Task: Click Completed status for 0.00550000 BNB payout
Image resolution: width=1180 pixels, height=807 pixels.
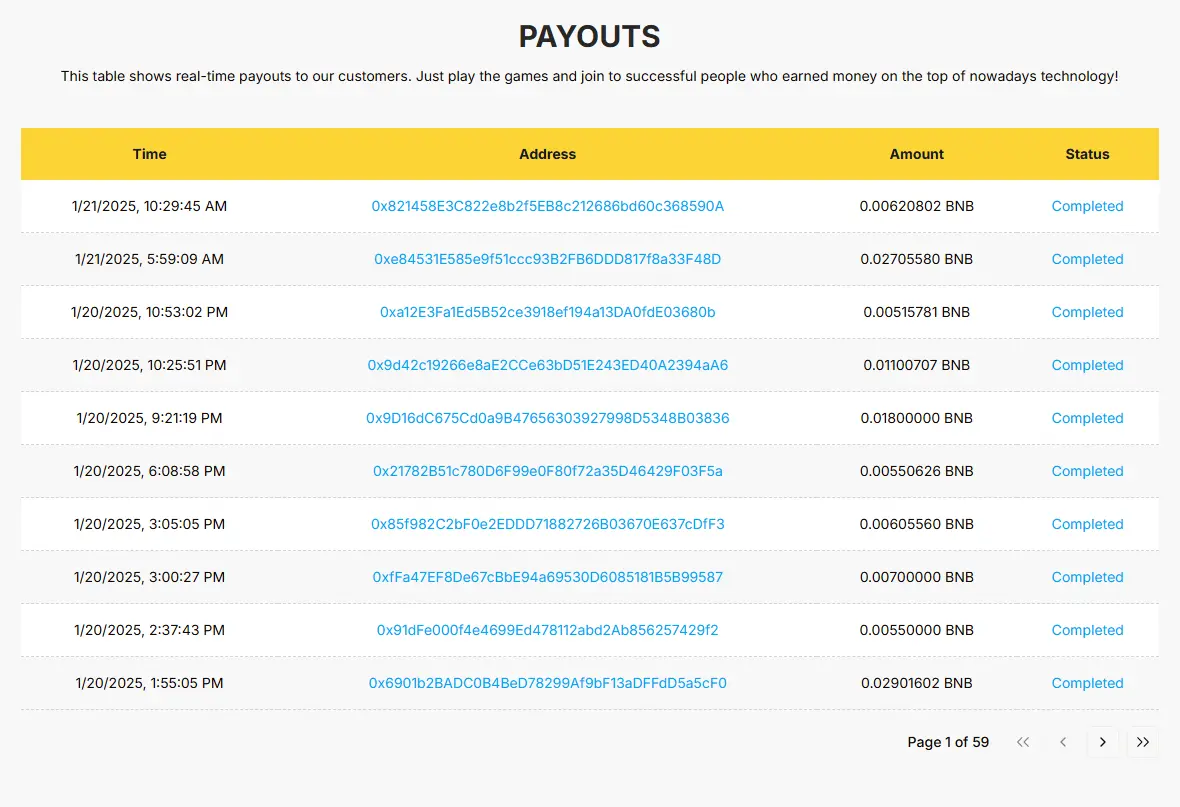Action: pos(1087,630)
